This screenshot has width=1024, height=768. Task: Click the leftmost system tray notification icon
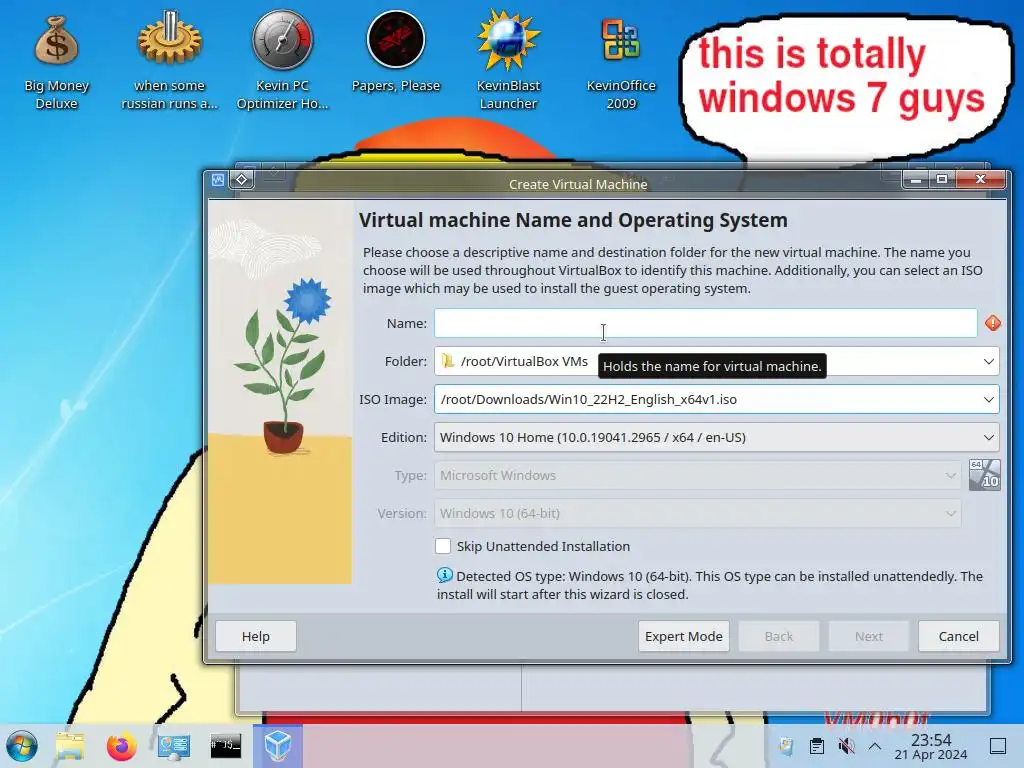click(x=786, y=746)
